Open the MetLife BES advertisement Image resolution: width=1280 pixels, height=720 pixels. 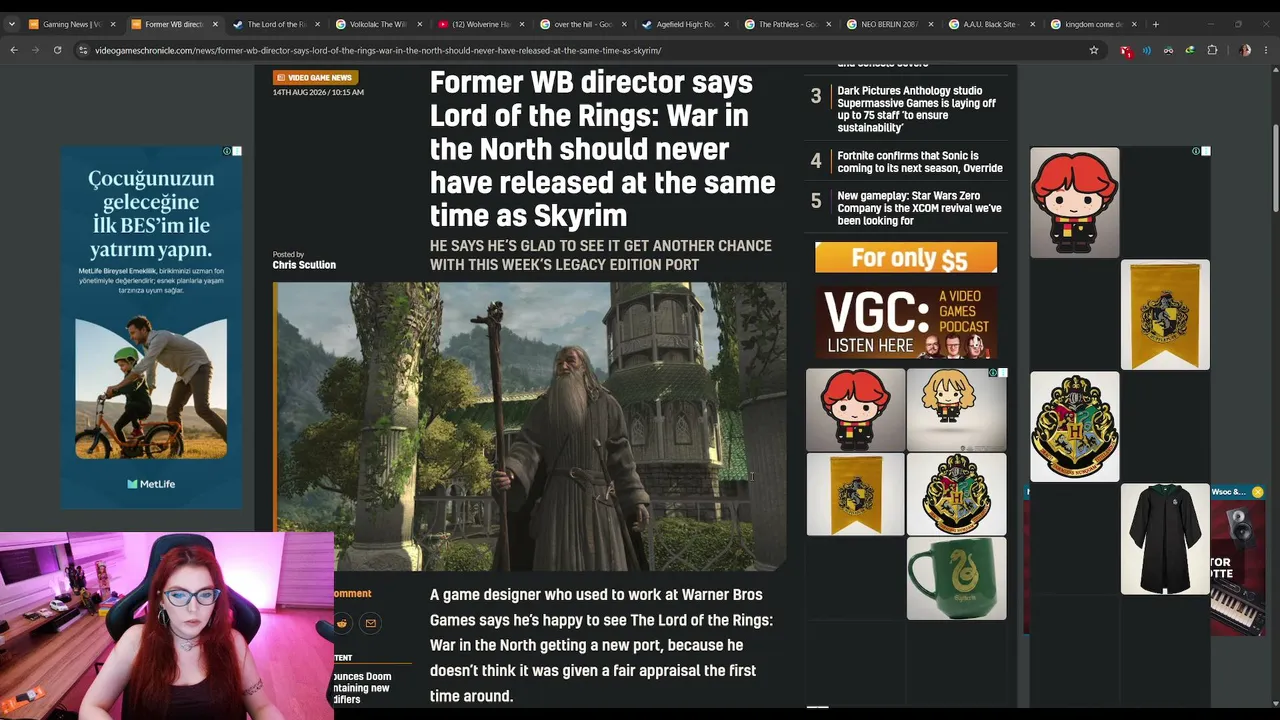[x=151, y=327]
